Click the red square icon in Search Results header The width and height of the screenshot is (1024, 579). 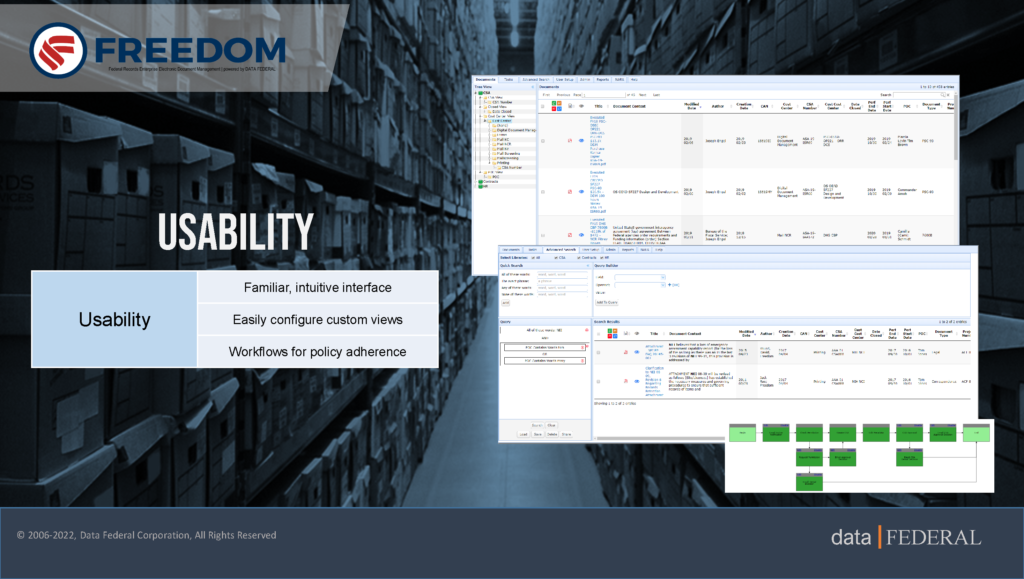(610, 336)
